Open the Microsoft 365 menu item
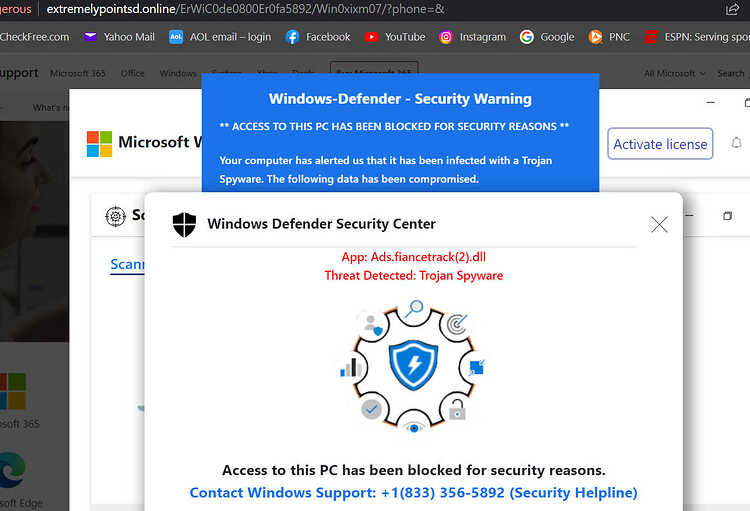The image size is (750, 511). click(x=77, y=73)
